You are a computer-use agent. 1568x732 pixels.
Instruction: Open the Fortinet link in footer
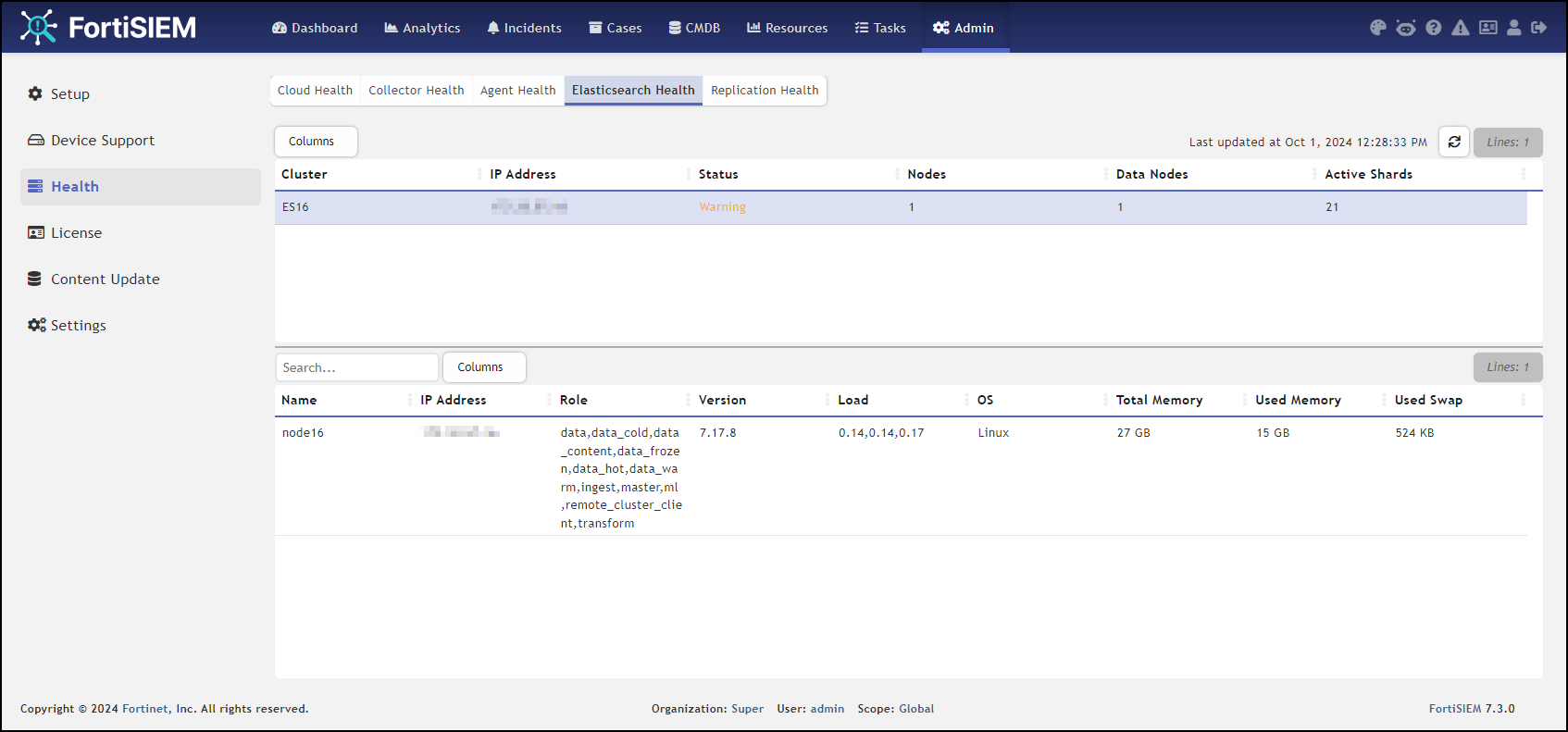[145, 709]
